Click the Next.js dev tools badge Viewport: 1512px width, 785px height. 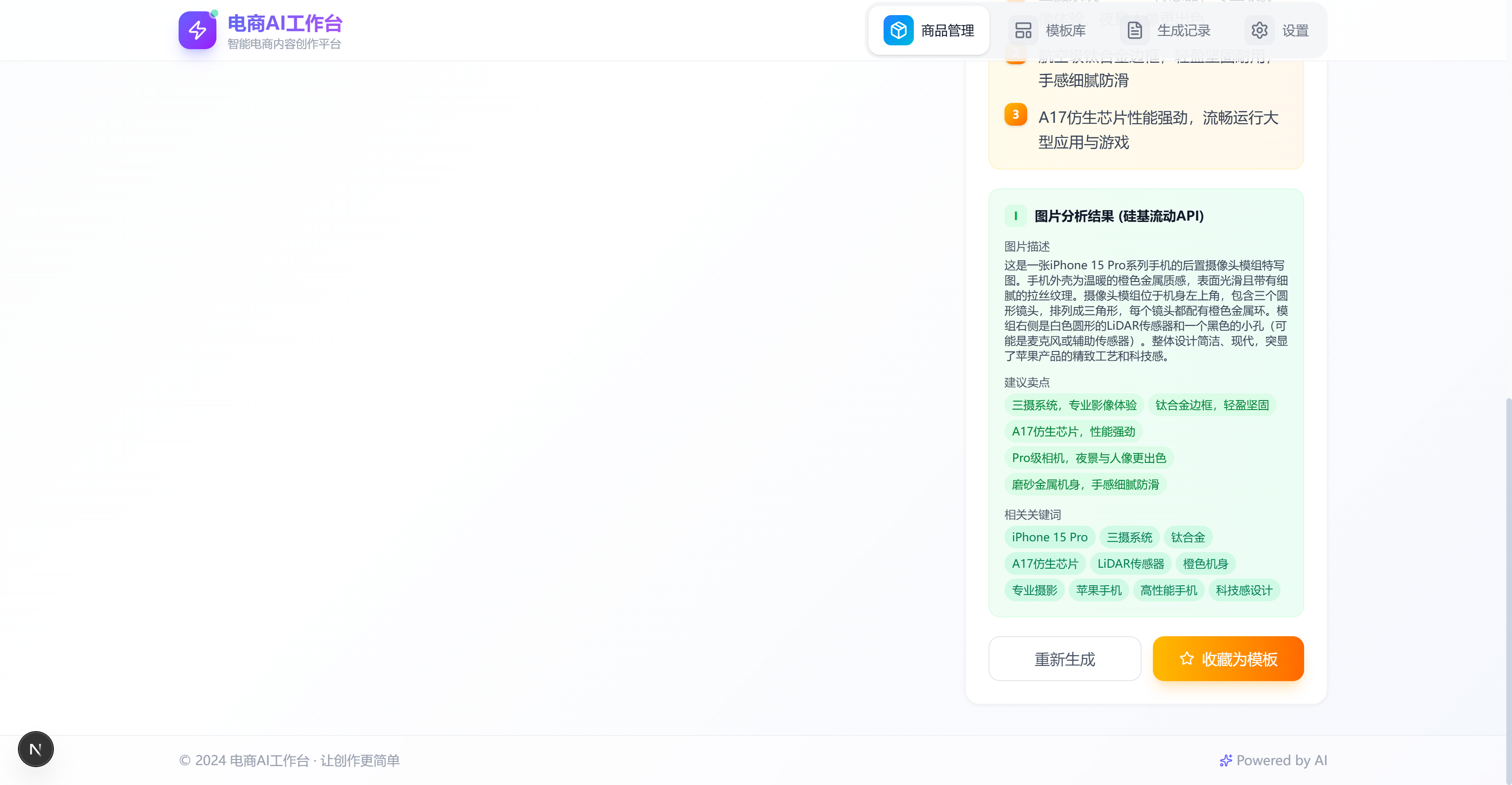click(x=36, y=749)
